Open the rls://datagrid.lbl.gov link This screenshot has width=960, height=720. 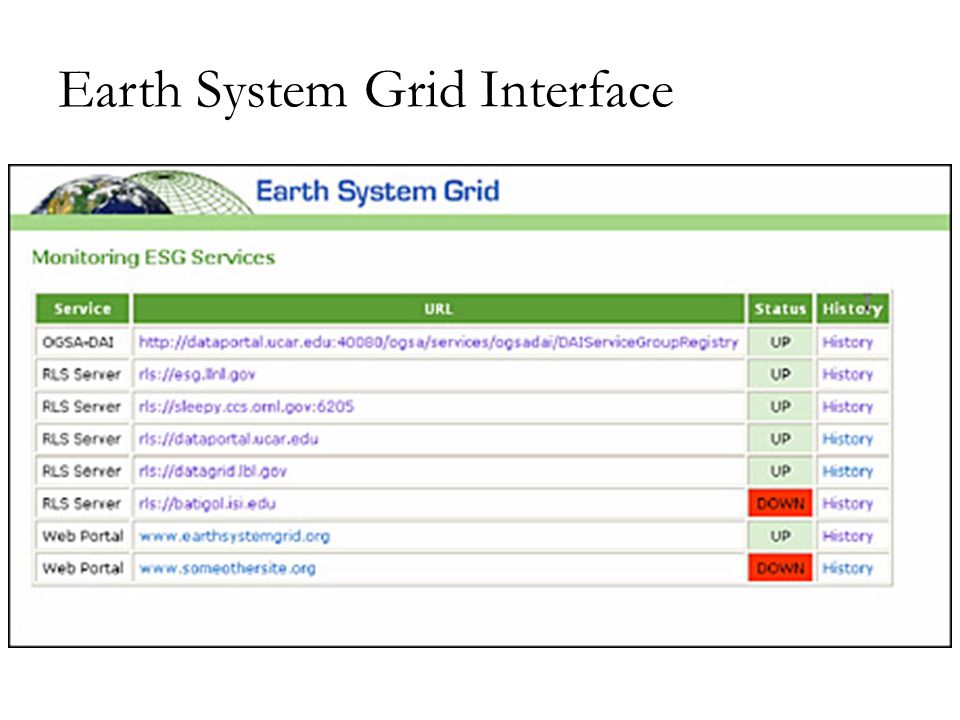point(212,471)
